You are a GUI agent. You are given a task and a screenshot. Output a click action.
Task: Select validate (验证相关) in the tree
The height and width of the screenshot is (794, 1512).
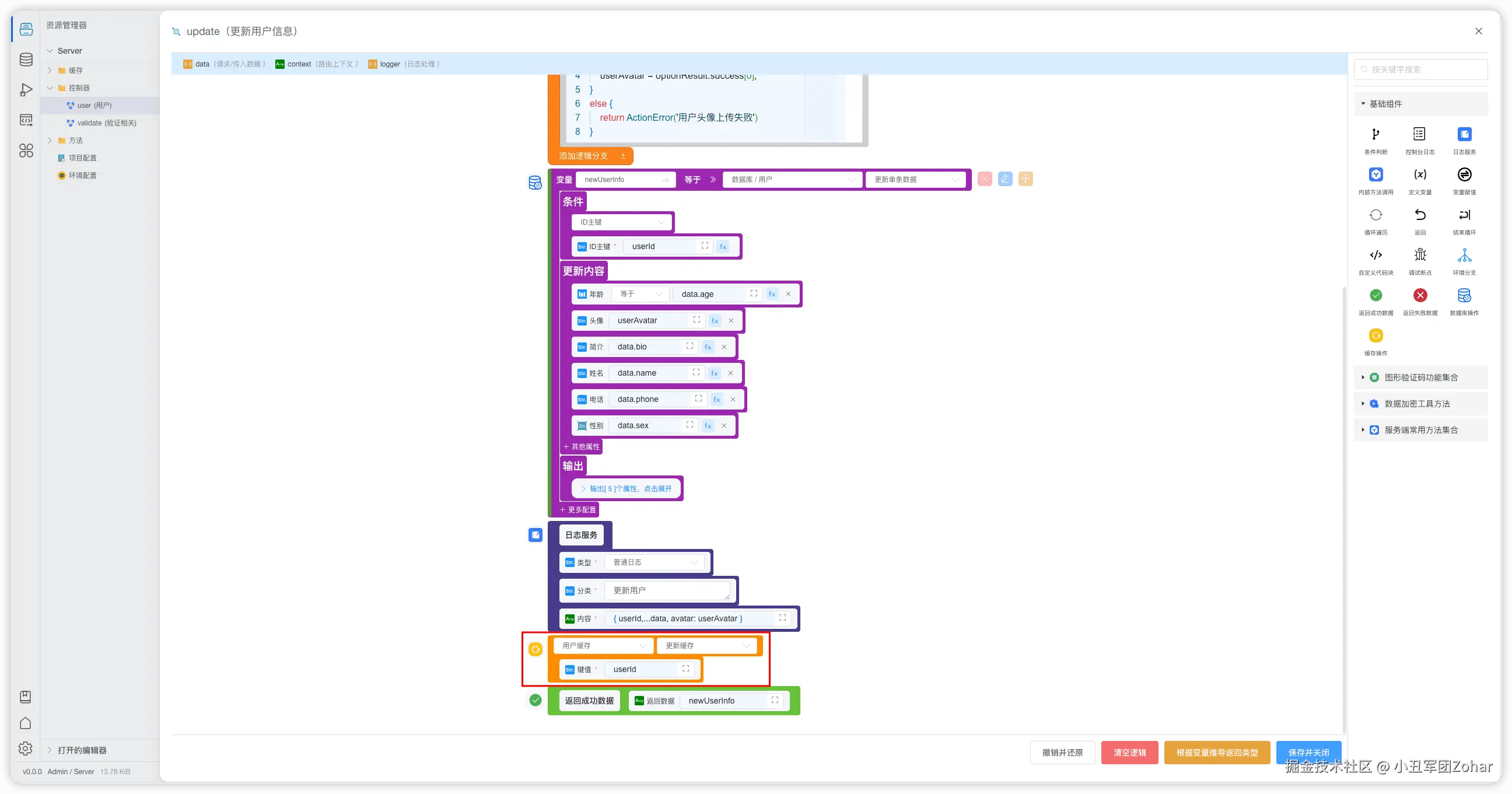coord(106,123)
